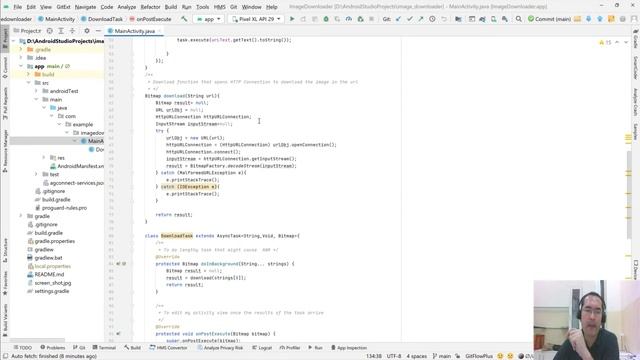Click Git commit checkmark icon
Viewport: 640px width, 360px height.
pyautogui.click(x=409, y=19)
